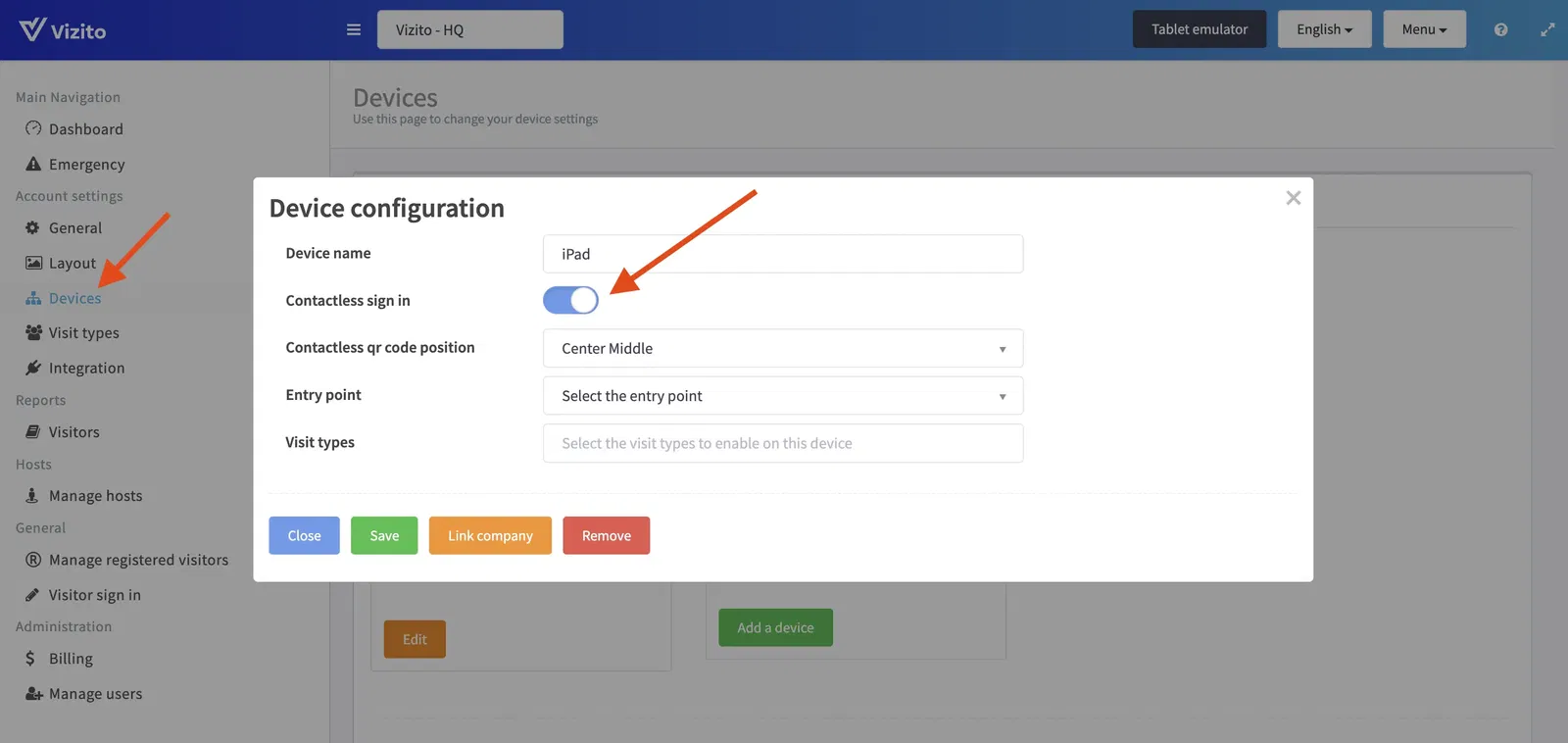Click the fullscreen expand arrows icon
The image size is (1568, 743).
1547,29
